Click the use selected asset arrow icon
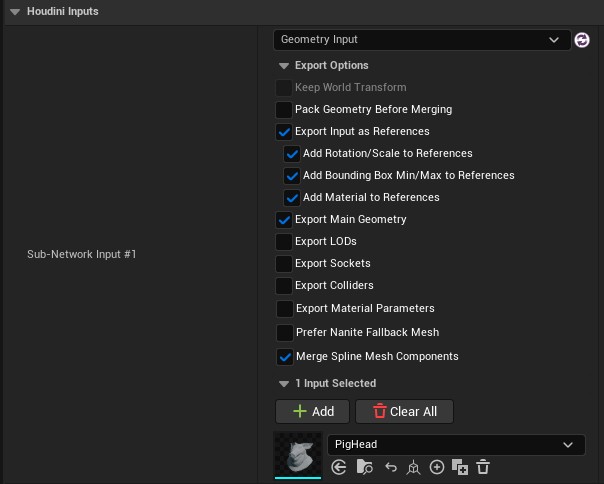The height and width of the screenshot is (484, 604). coord(339,467)
